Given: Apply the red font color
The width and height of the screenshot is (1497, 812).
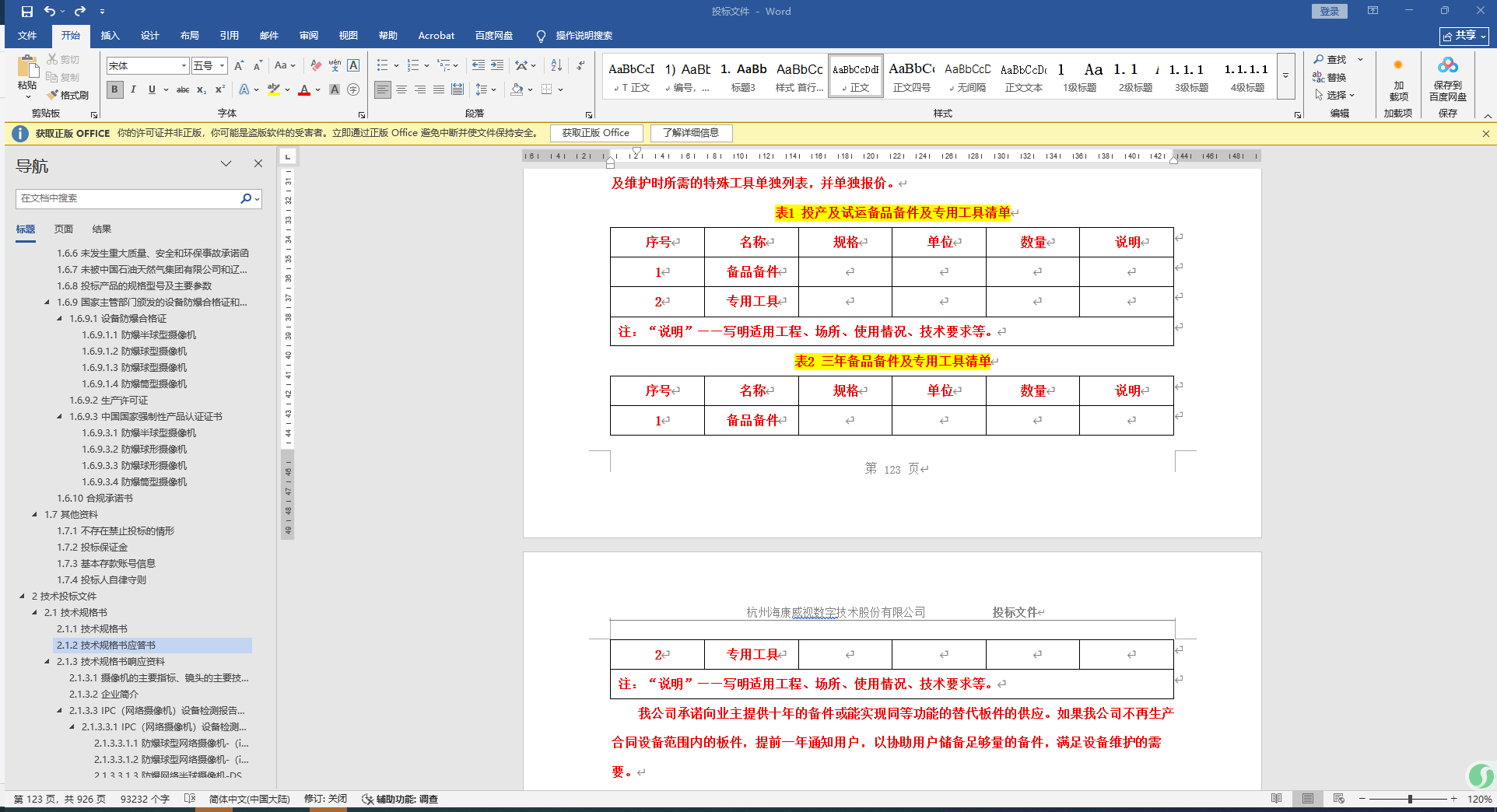Looking at the screenshot, I should [304, 89].
